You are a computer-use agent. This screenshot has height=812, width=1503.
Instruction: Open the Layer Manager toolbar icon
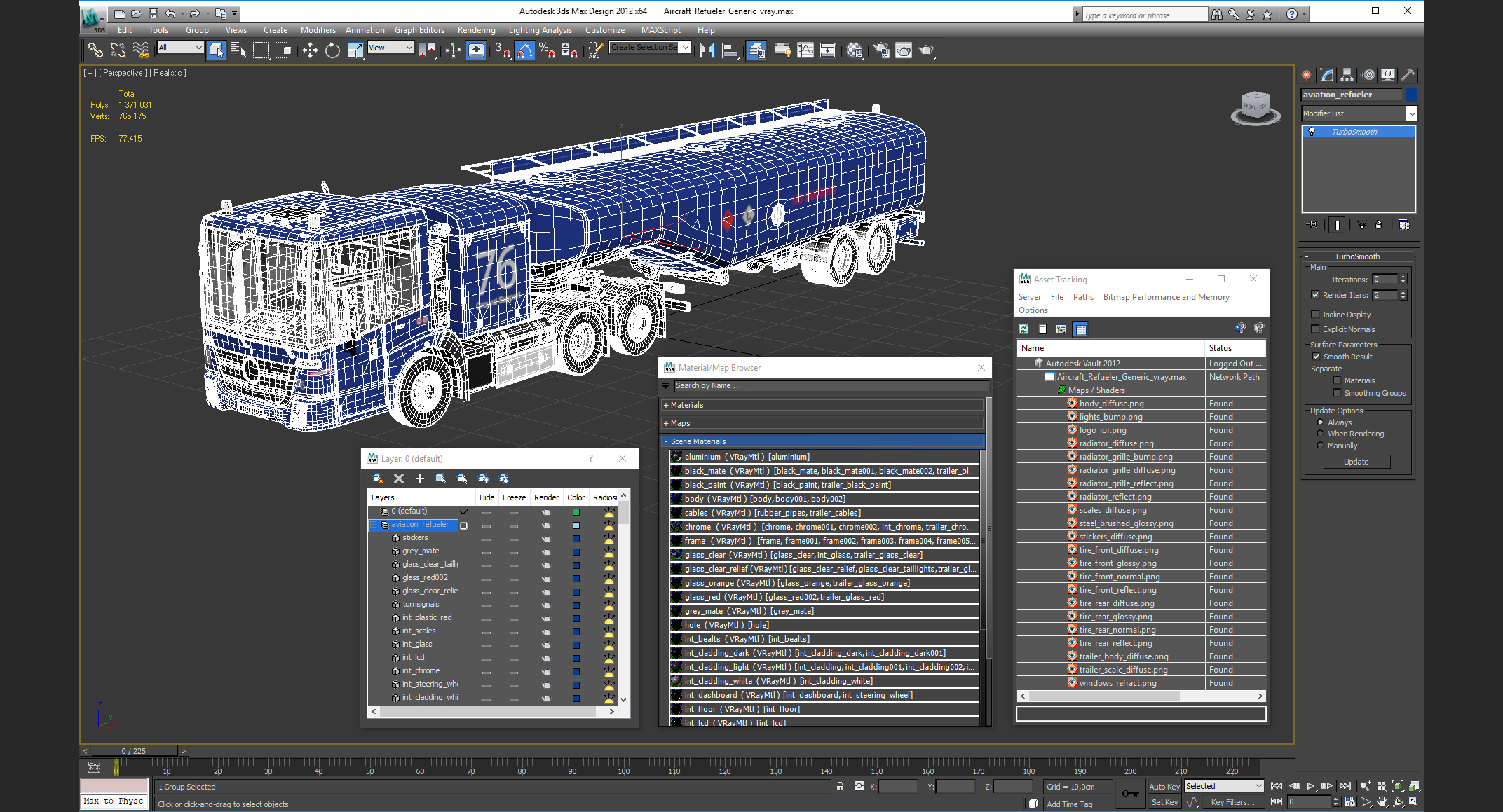[756, 50]
